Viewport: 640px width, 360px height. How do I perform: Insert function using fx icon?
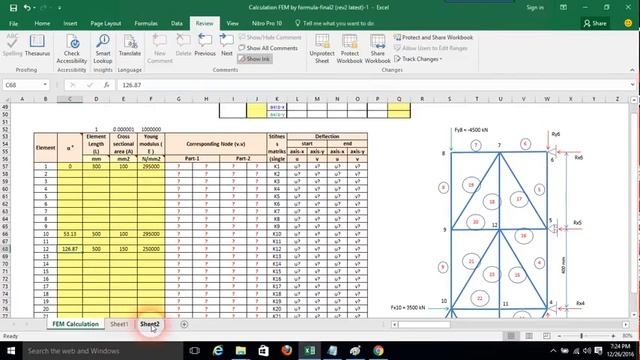point(106,85)
